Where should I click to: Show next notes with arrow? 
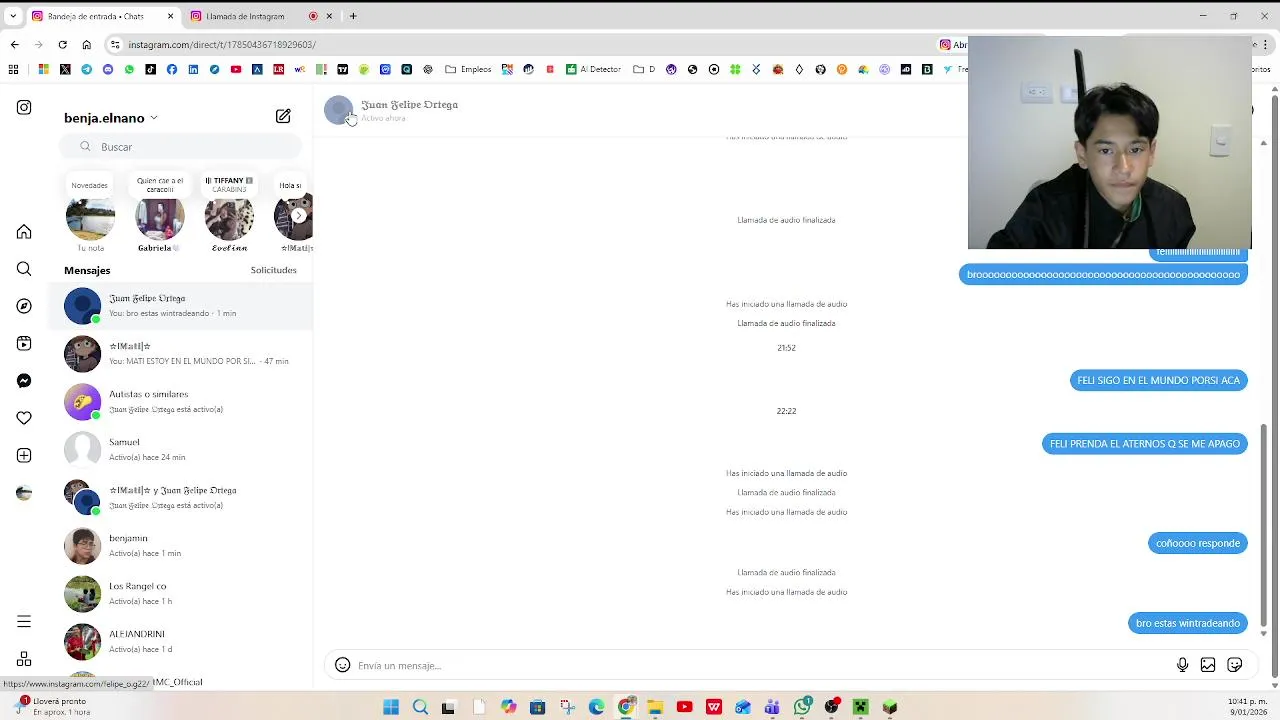pos(298,215)
